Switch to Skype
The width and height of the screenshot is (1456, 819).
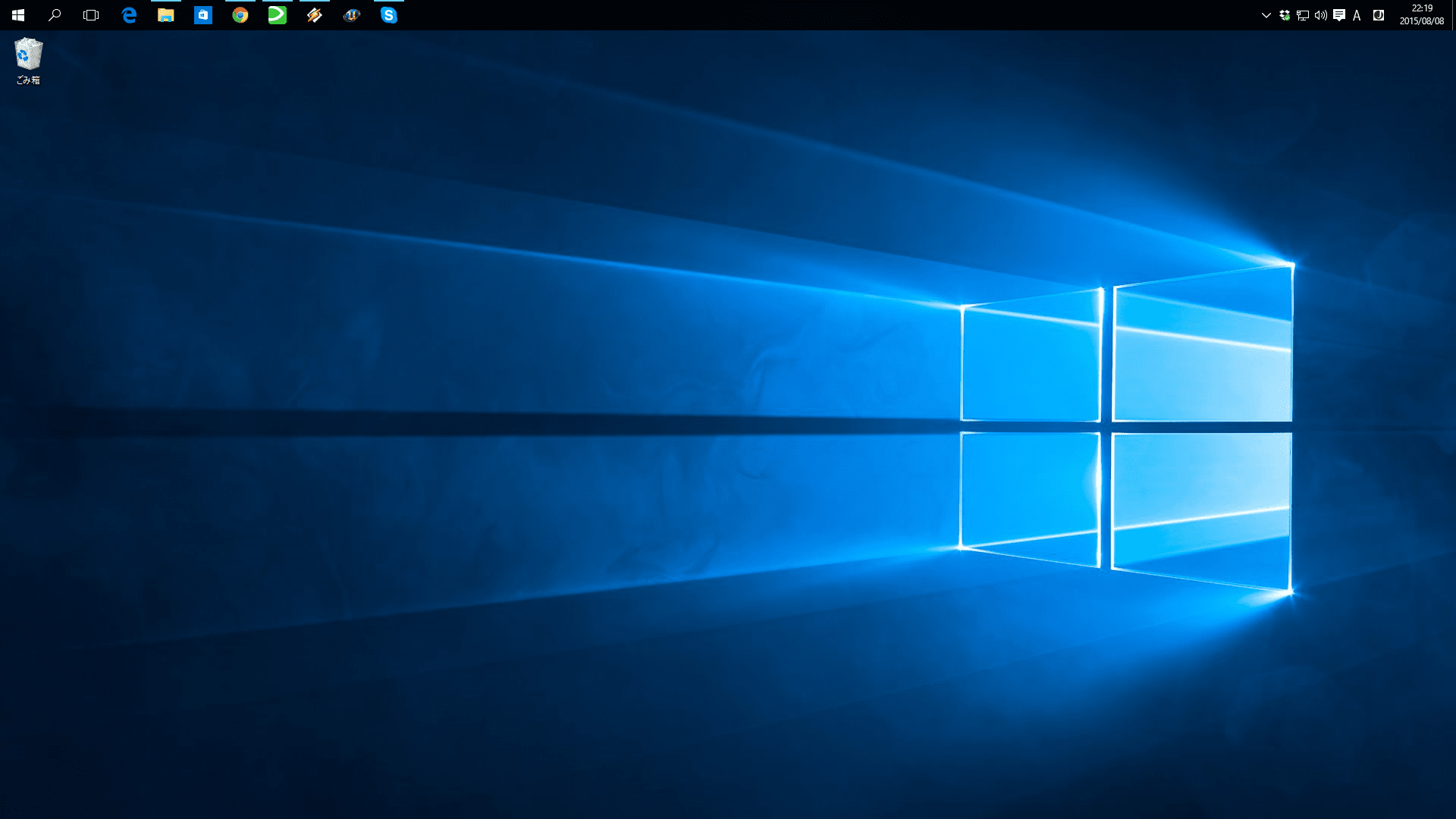[389, 15]
